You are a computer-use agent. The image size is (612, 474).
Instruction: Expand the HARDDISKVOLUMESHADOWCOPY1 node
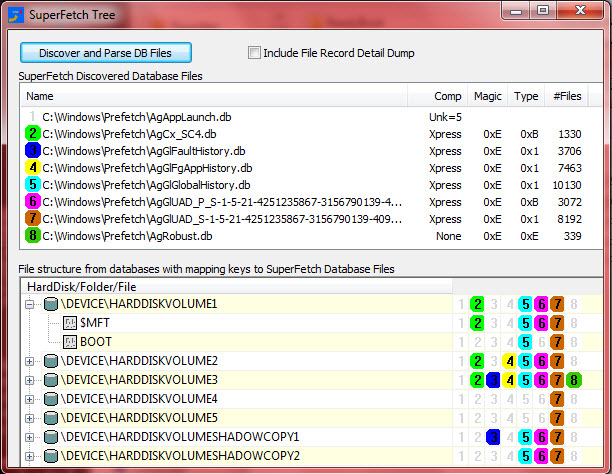coord(29,437)
